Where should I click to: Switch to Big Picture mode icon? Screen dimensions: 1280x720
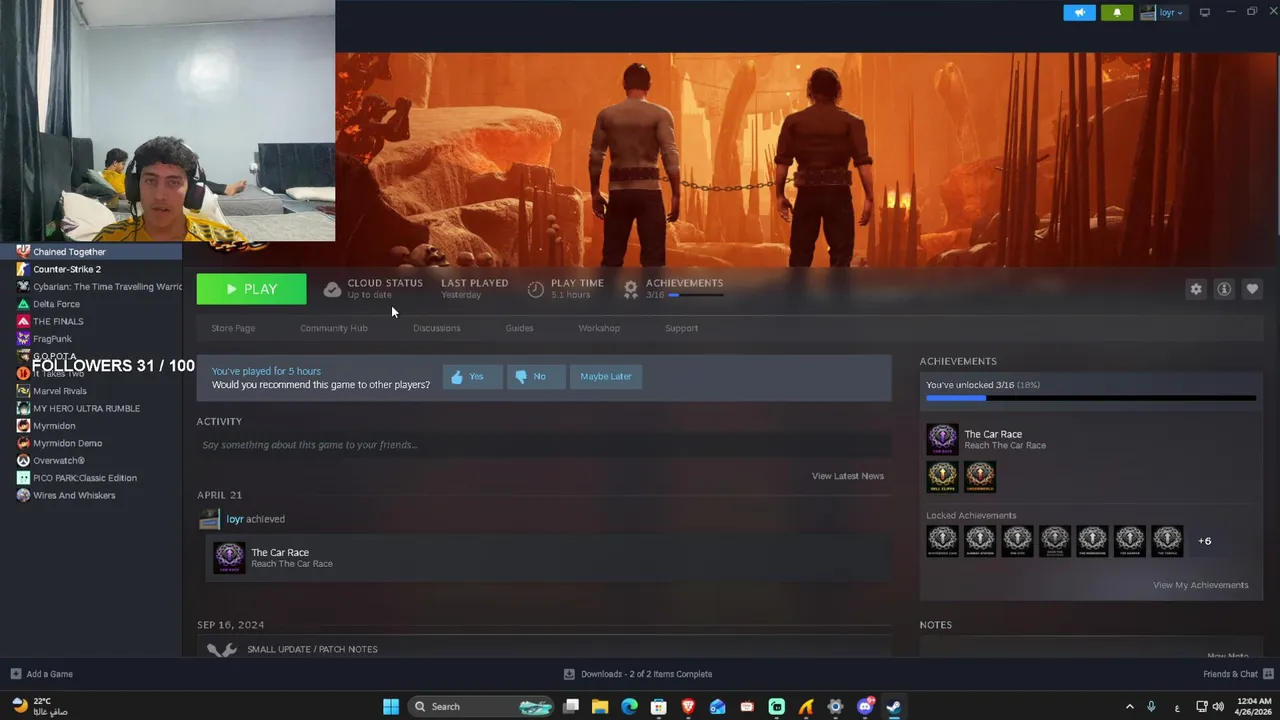[1205, 12]
